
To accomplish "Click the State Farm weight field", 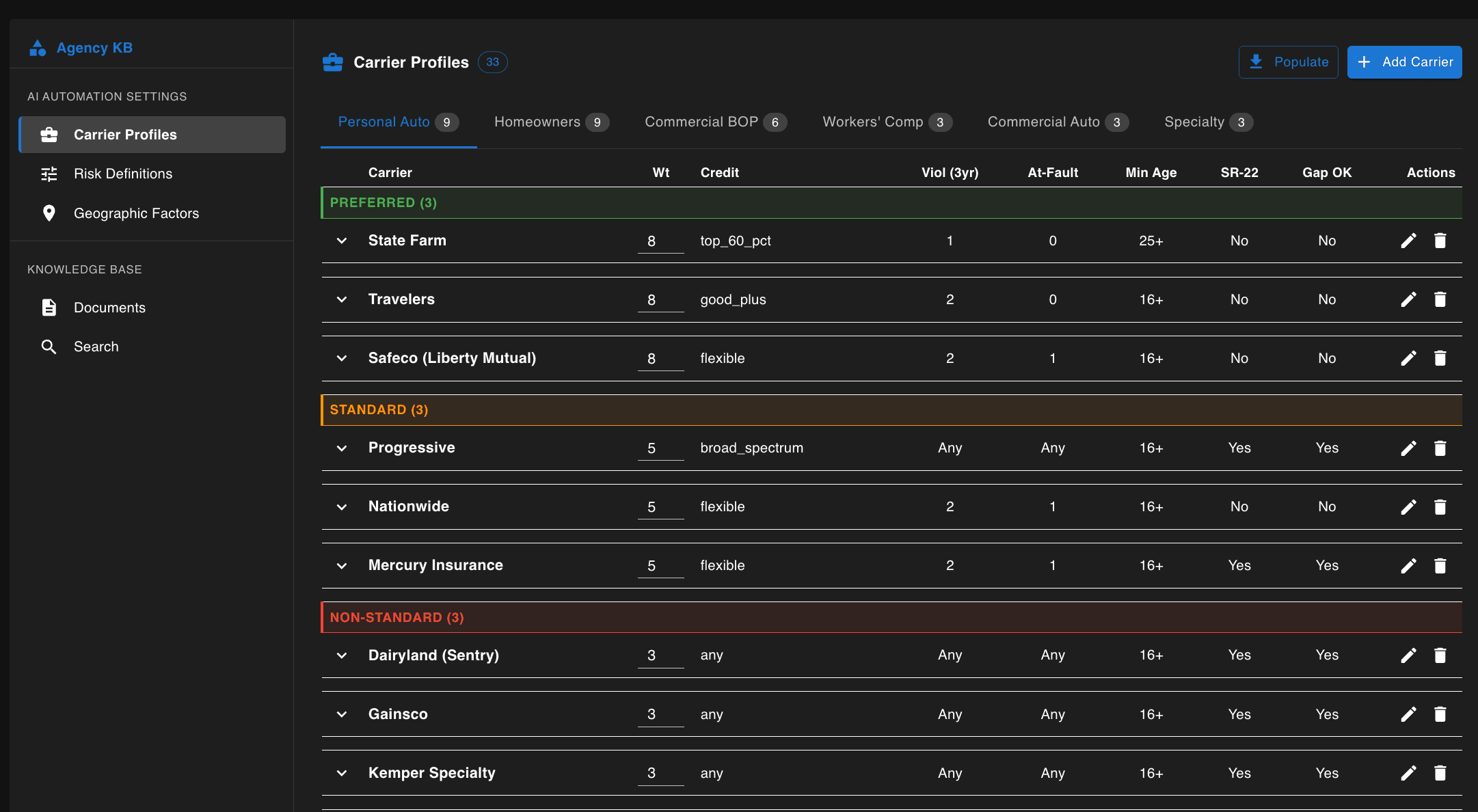I will point(660,241).
